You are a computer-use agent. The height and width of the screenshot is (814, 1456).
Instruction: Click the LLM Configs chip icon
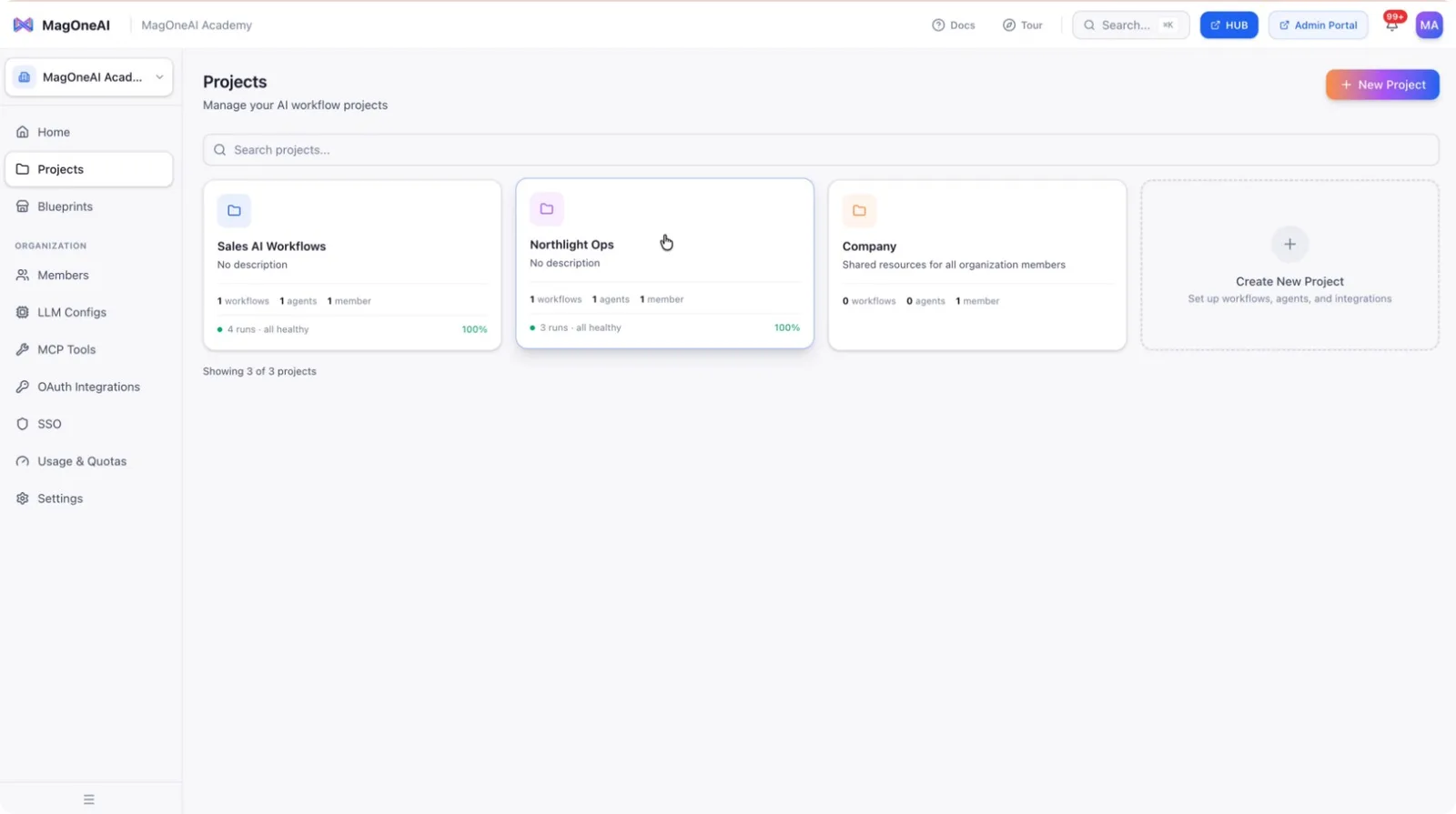click(23, 312)
